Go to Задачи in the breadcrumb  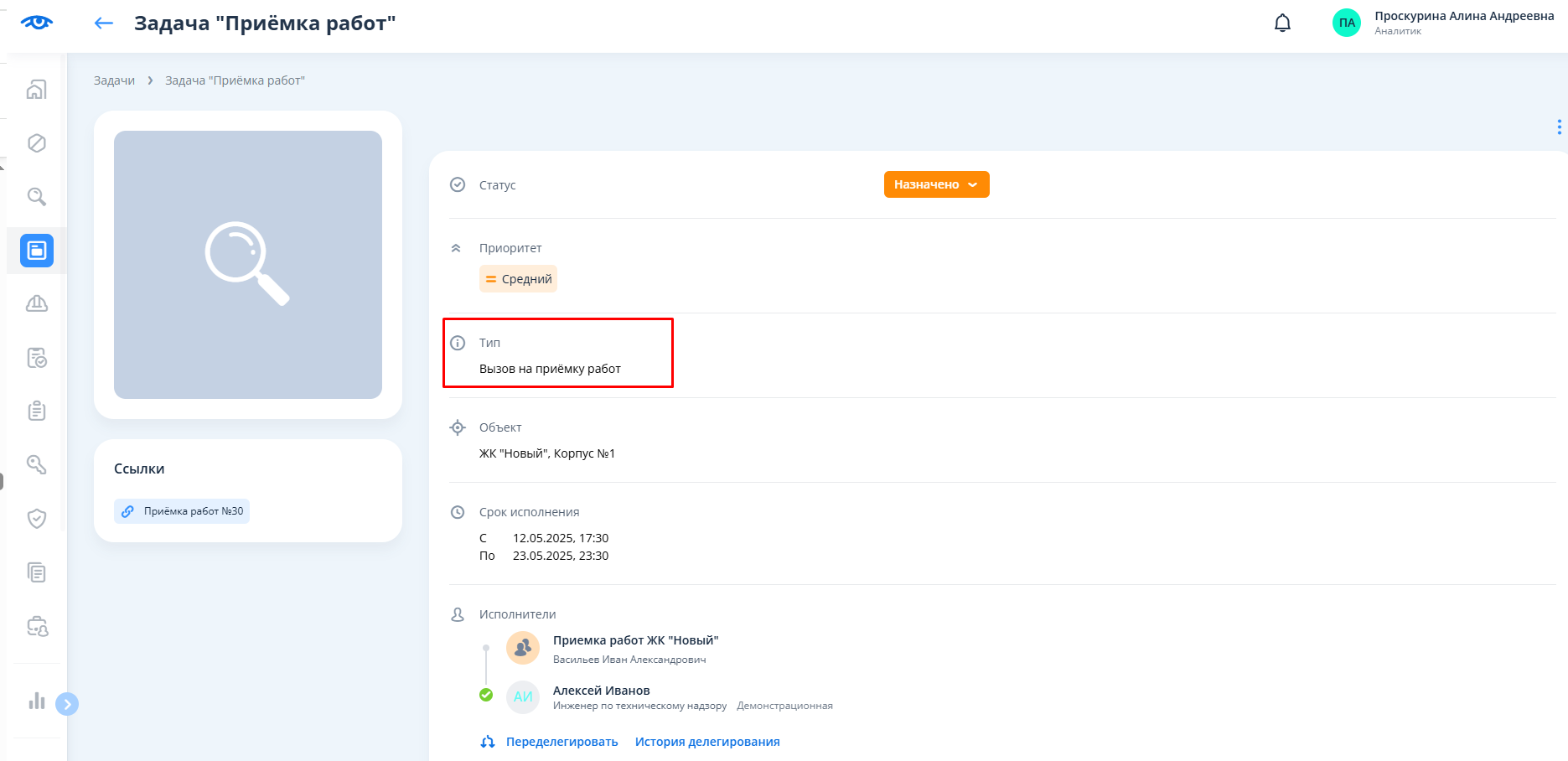(114, 80)
